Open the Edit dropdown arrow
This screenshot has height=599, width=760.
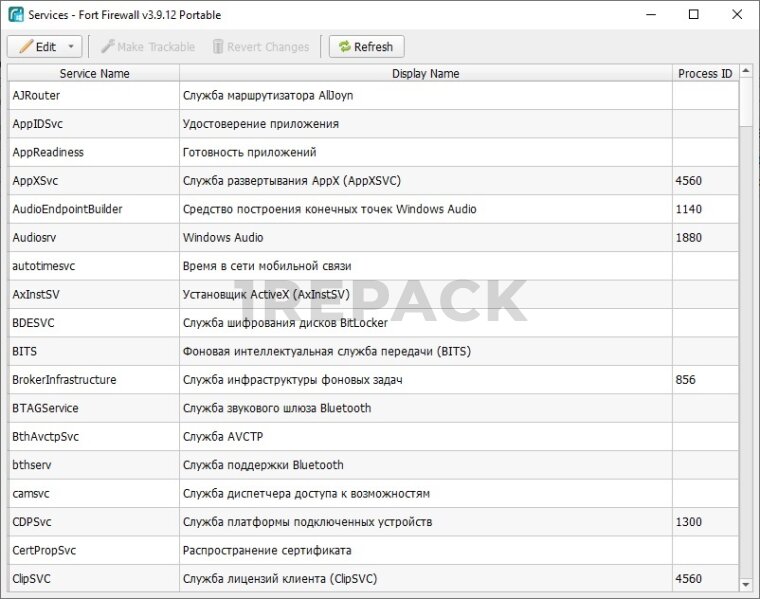point(71,47)
